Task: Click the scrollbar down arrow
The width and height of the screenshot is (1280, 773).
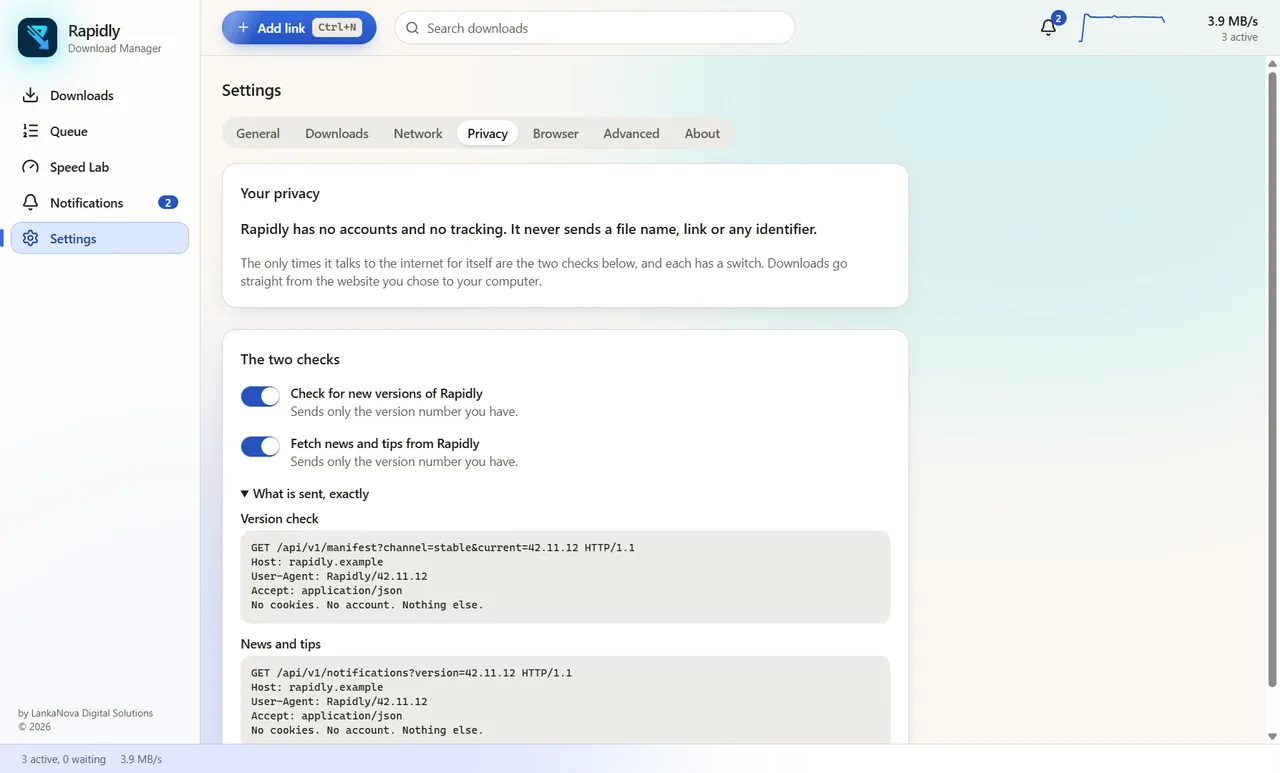Action: 1272,736
